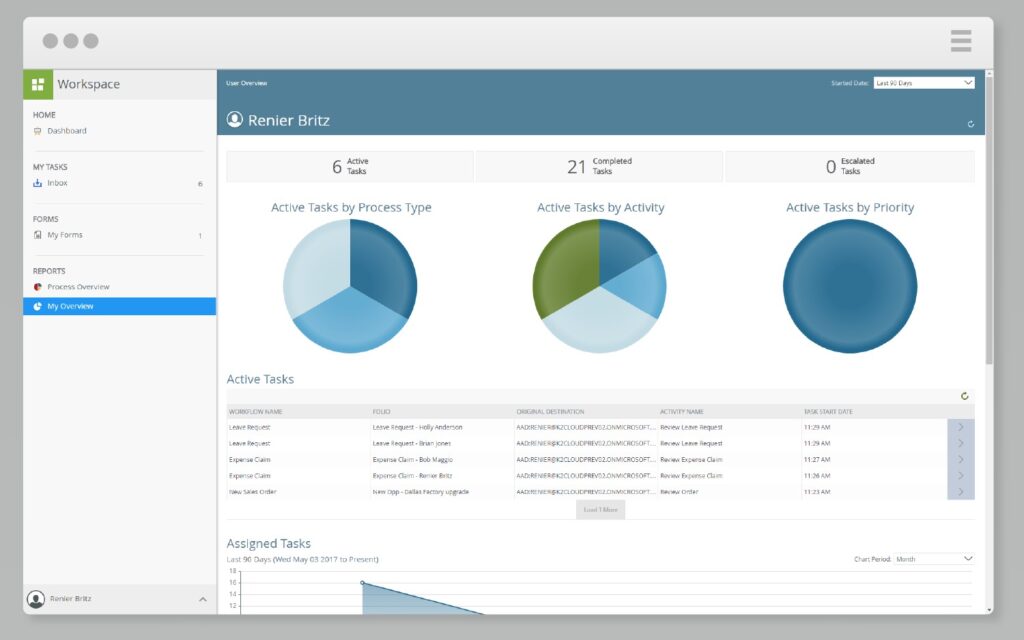Viewport: 1024px width, 640px height.
Task: Click the vertical scrollbar on the right
Action: coord(989,220)
